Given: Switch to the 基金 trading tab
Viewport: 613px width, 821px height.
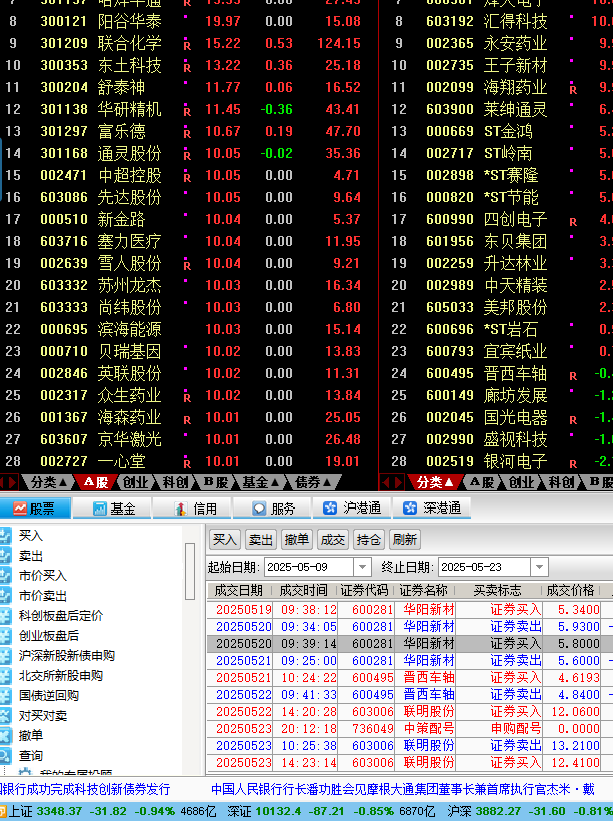Looking at the screenshot, I should 113,508.
